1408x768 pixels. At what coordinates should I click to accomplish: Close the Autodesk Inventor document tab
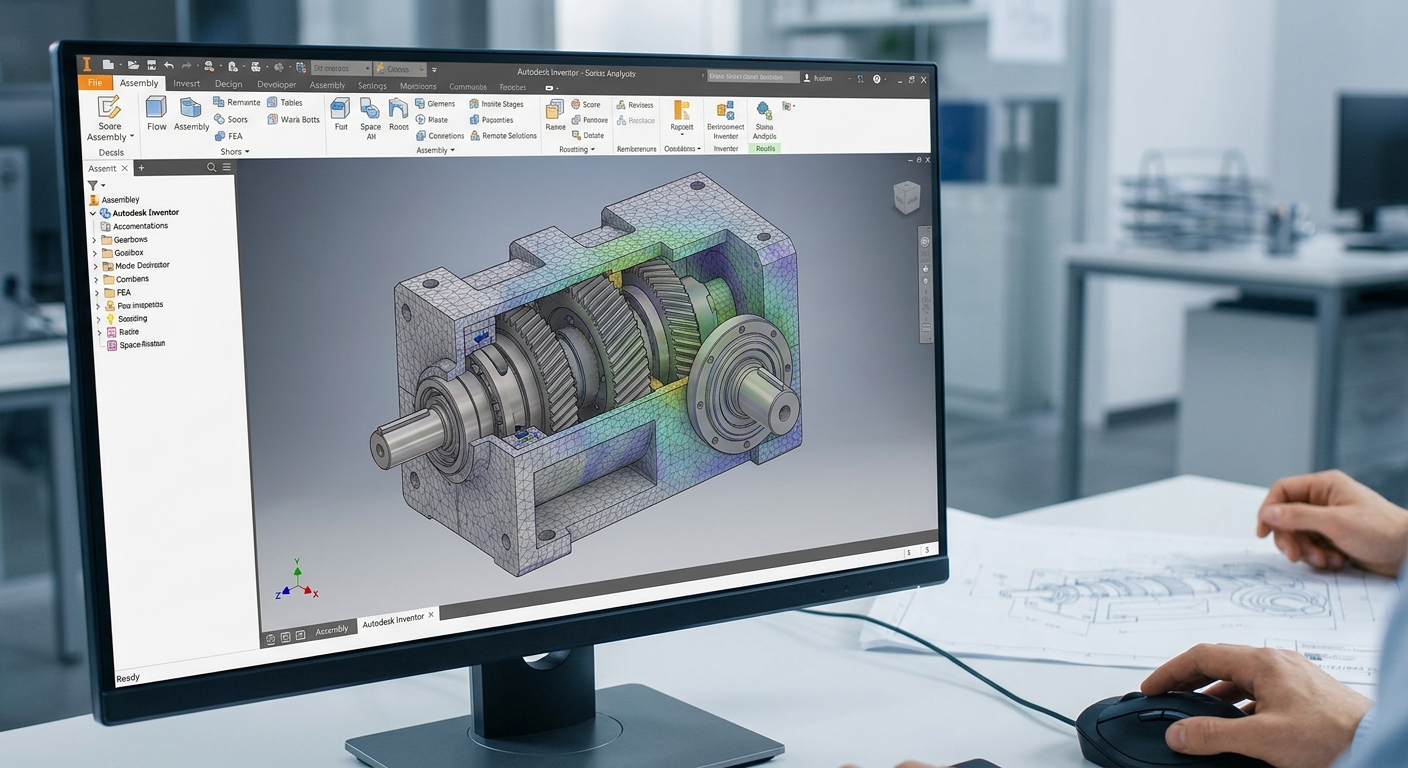coord(432,615)
